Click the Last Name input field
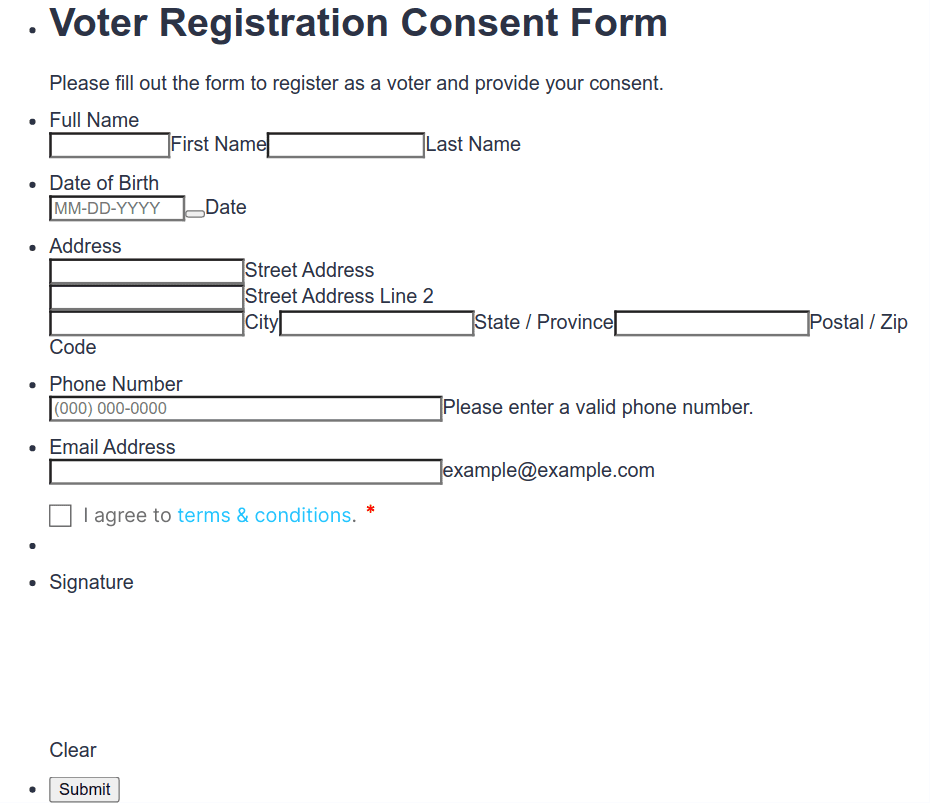 [x=346, y=146]
